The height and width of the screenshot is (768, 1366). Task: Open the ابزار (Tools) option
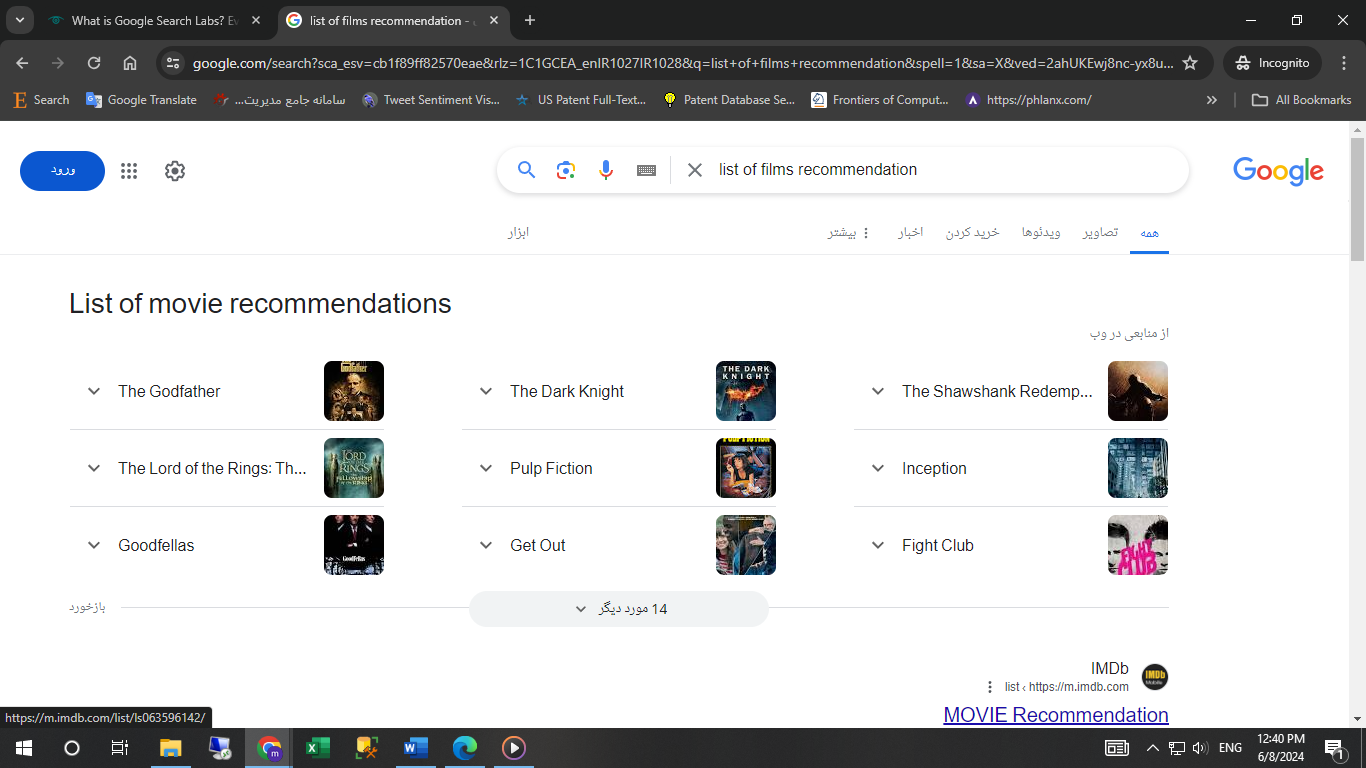(518, 232)
